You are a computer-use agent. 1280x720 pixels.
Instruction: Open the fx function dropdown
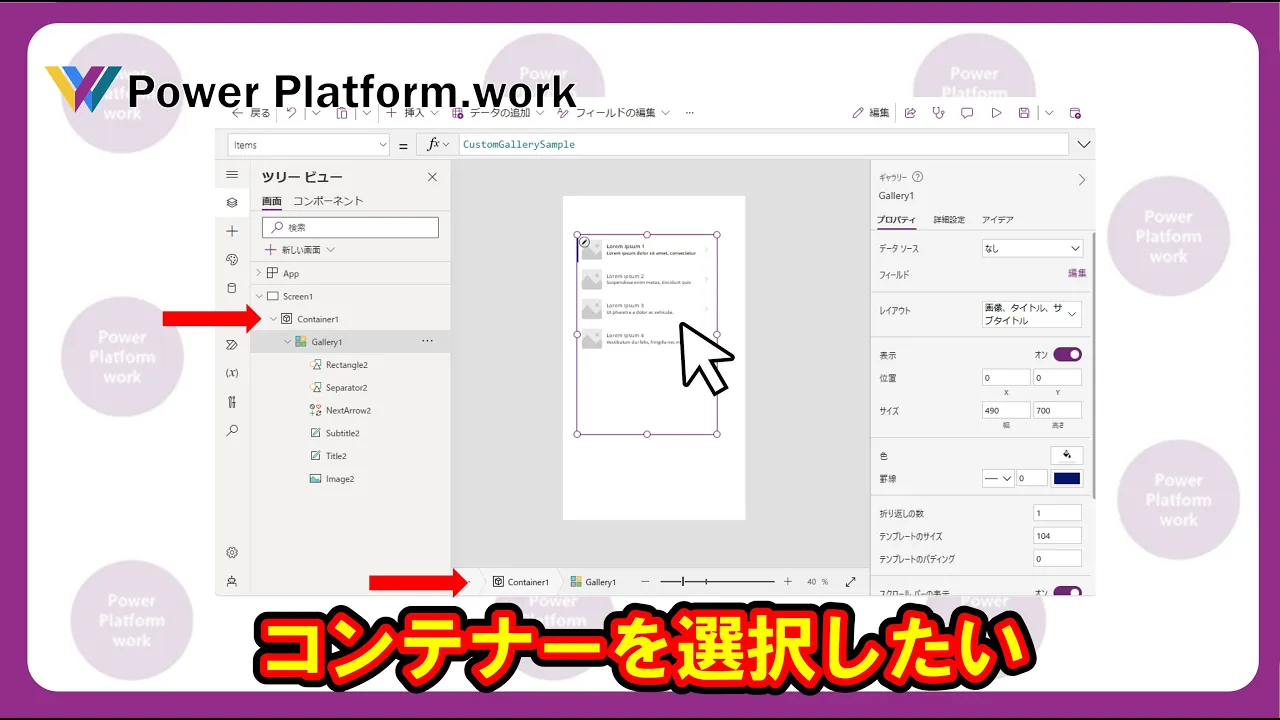tap(439, 145)
